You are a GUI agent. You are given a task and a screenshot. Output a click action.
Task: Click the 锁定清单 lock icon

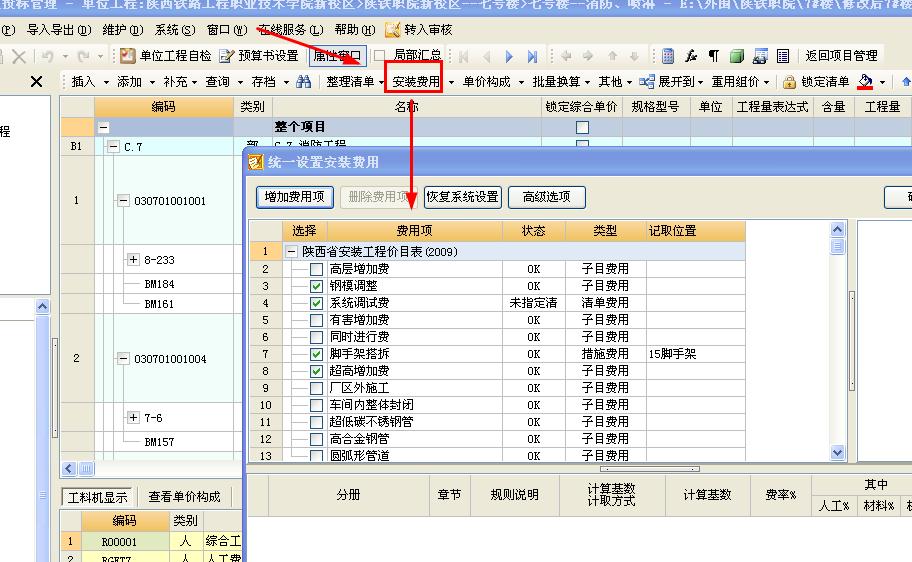pyautogui.click(x=789, y=81)
